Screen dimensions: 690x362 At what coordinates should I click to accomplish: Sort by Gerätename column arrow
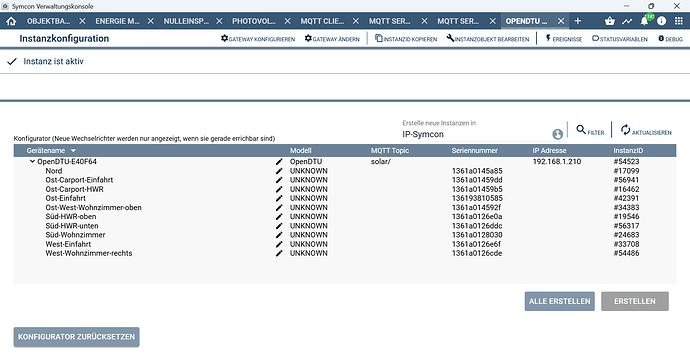pyautogui.click(x=73, y=151)
